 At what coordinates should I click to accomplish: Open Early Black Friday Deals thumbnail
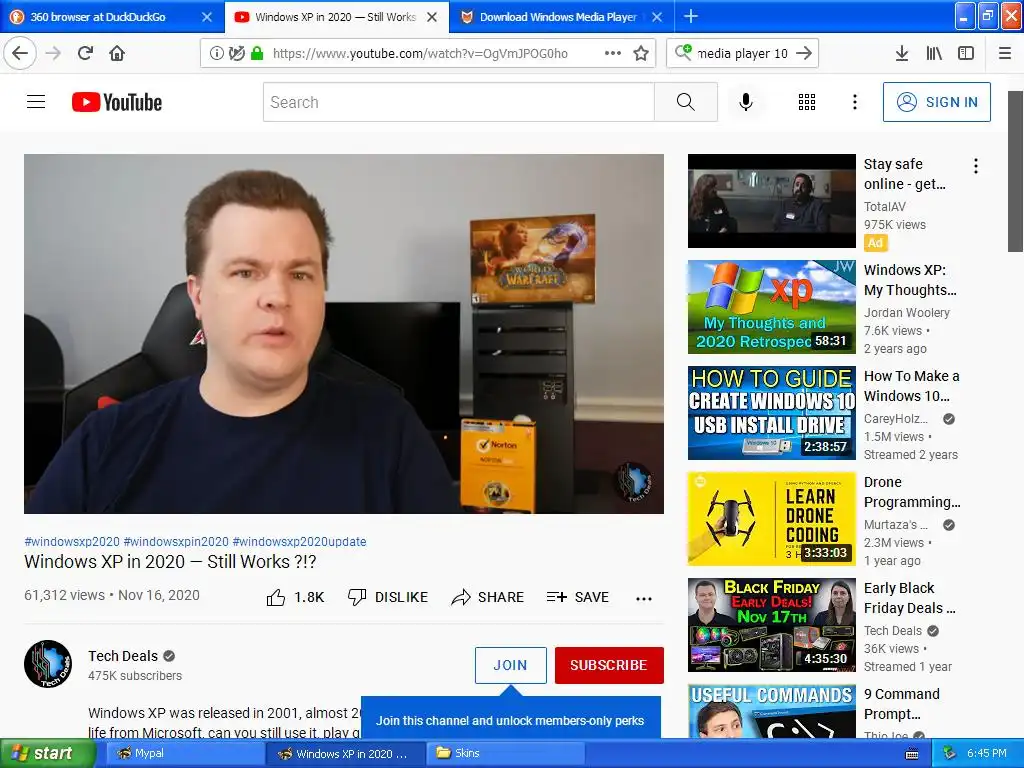[x=771, y=625]
